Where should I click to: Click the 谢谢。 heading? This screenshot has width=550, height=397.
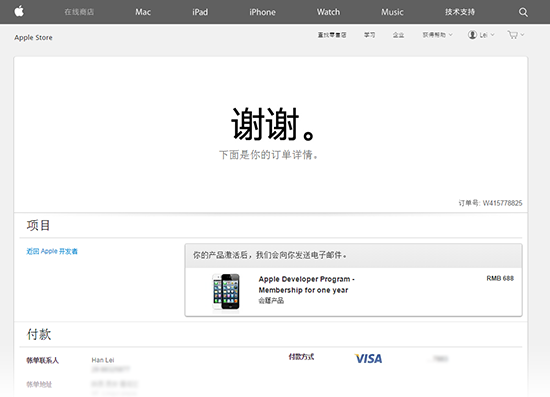[x=272, y=124]
